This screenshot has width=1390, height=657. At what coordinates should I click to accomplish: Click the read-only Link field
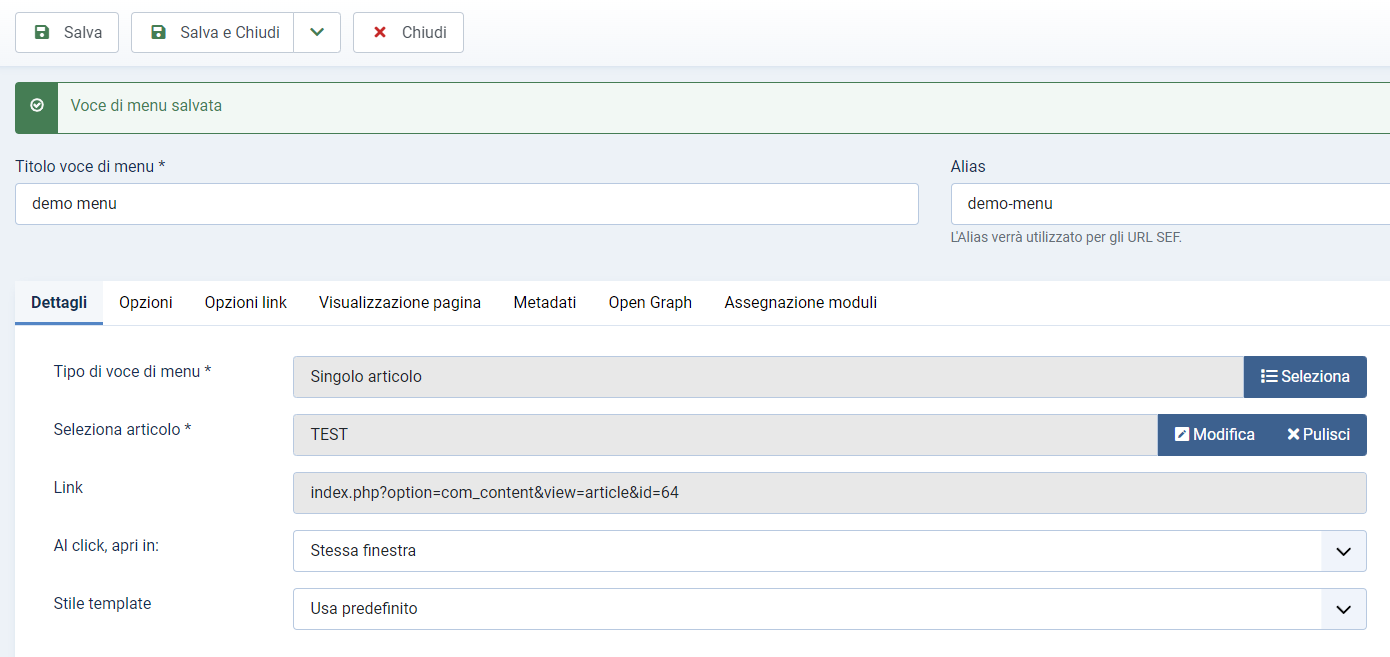click(828, 493)
